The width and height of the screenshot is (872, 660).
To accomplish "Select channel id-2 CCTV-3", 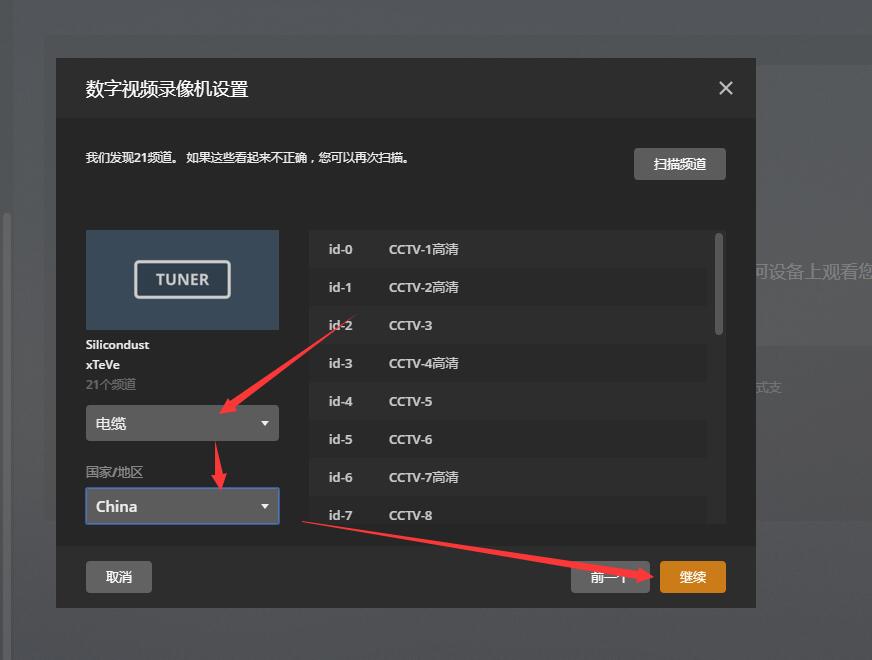I will point(508,325).
